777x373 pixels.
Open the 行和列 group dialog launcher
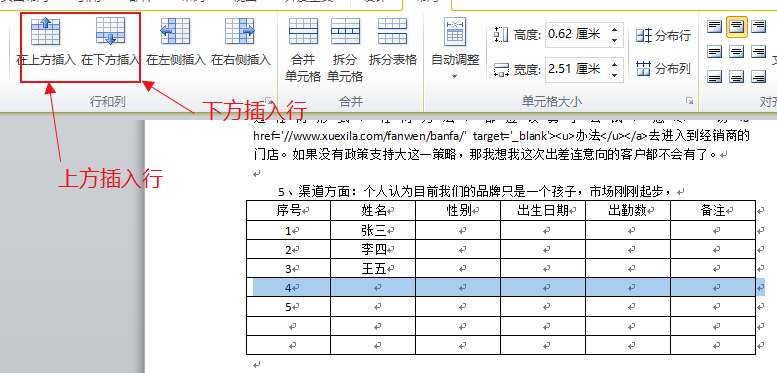click(269, 101)
